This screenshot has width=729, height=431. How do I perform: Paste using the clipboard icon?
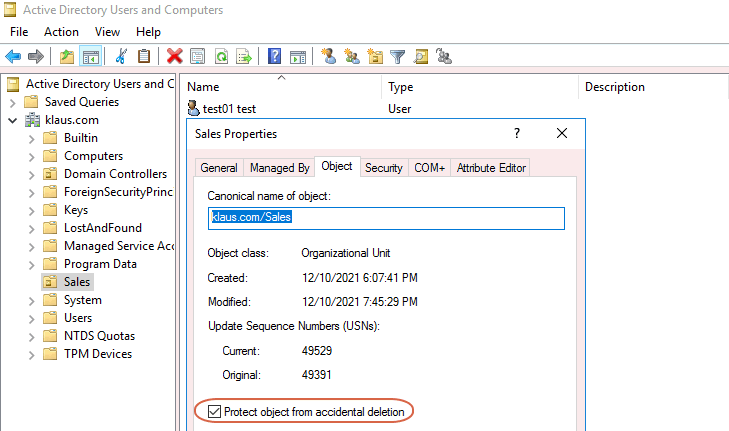pos(144,57)
